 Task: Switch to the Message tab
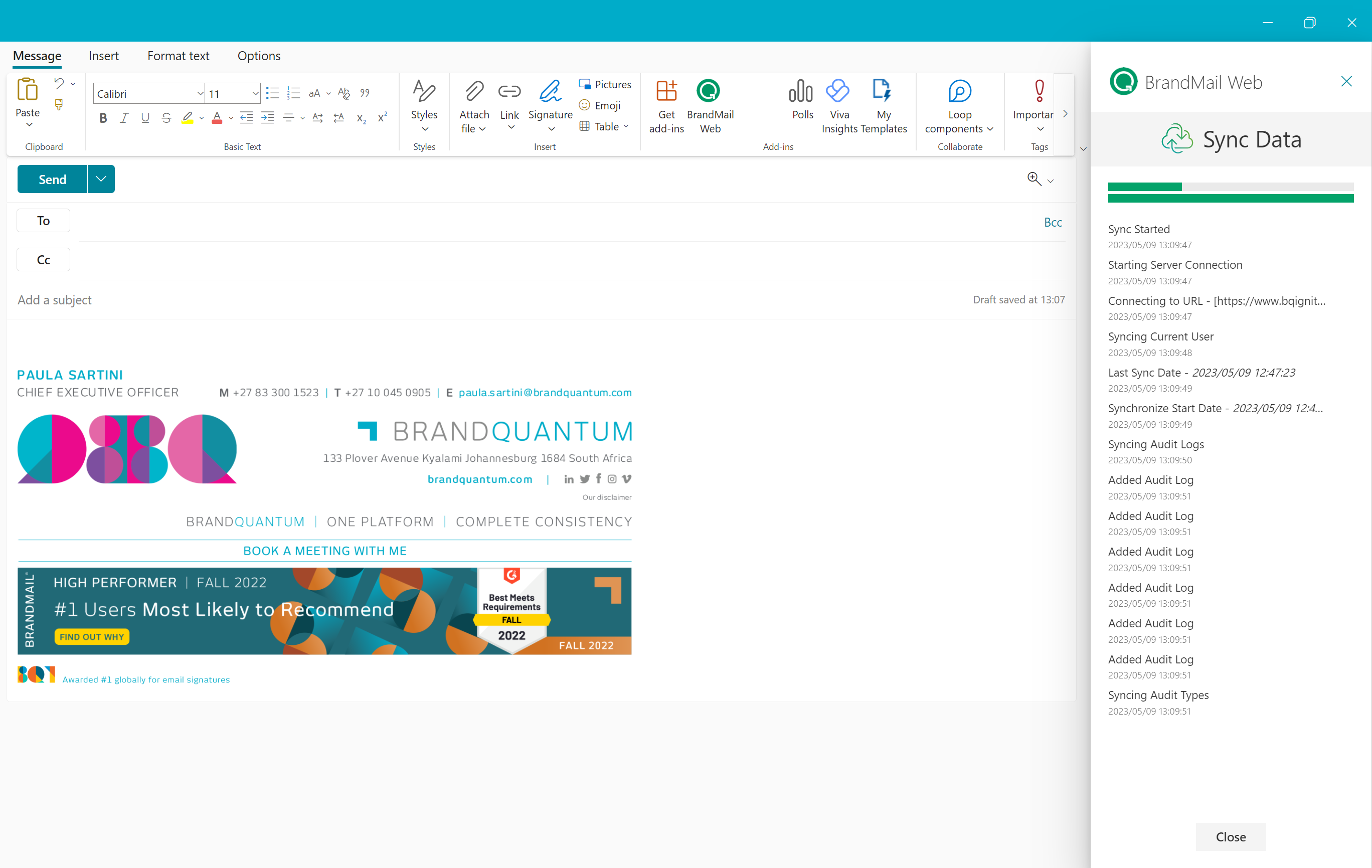pos(37,56)
